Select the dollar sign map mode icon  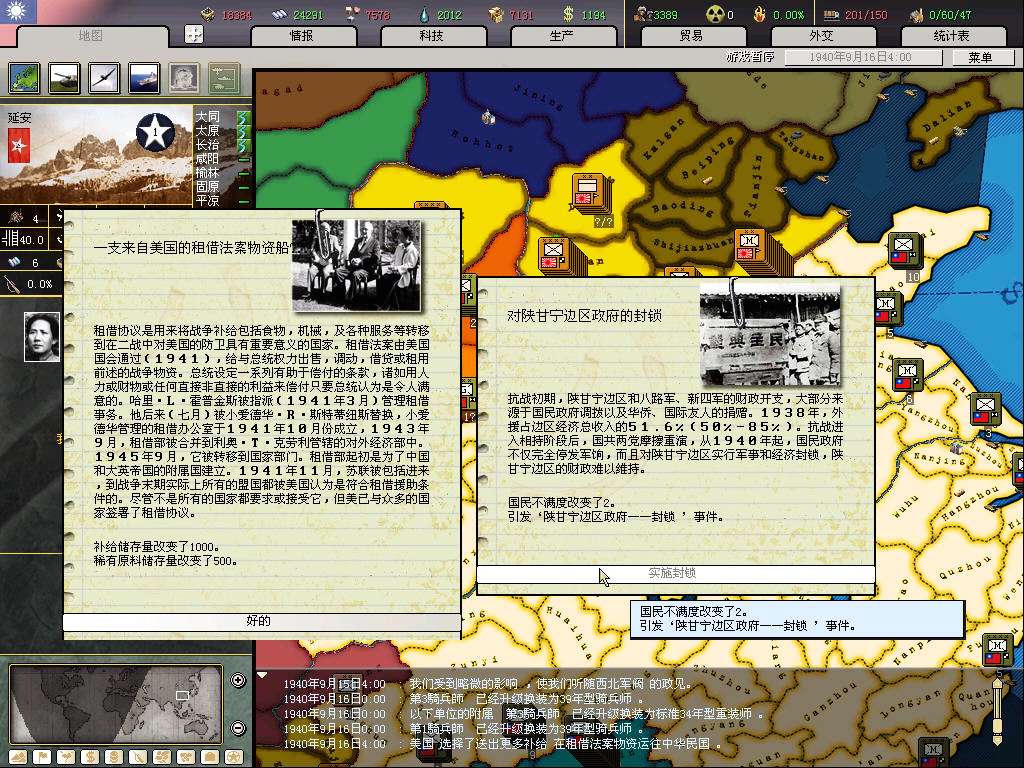click(x=90, y=757)
